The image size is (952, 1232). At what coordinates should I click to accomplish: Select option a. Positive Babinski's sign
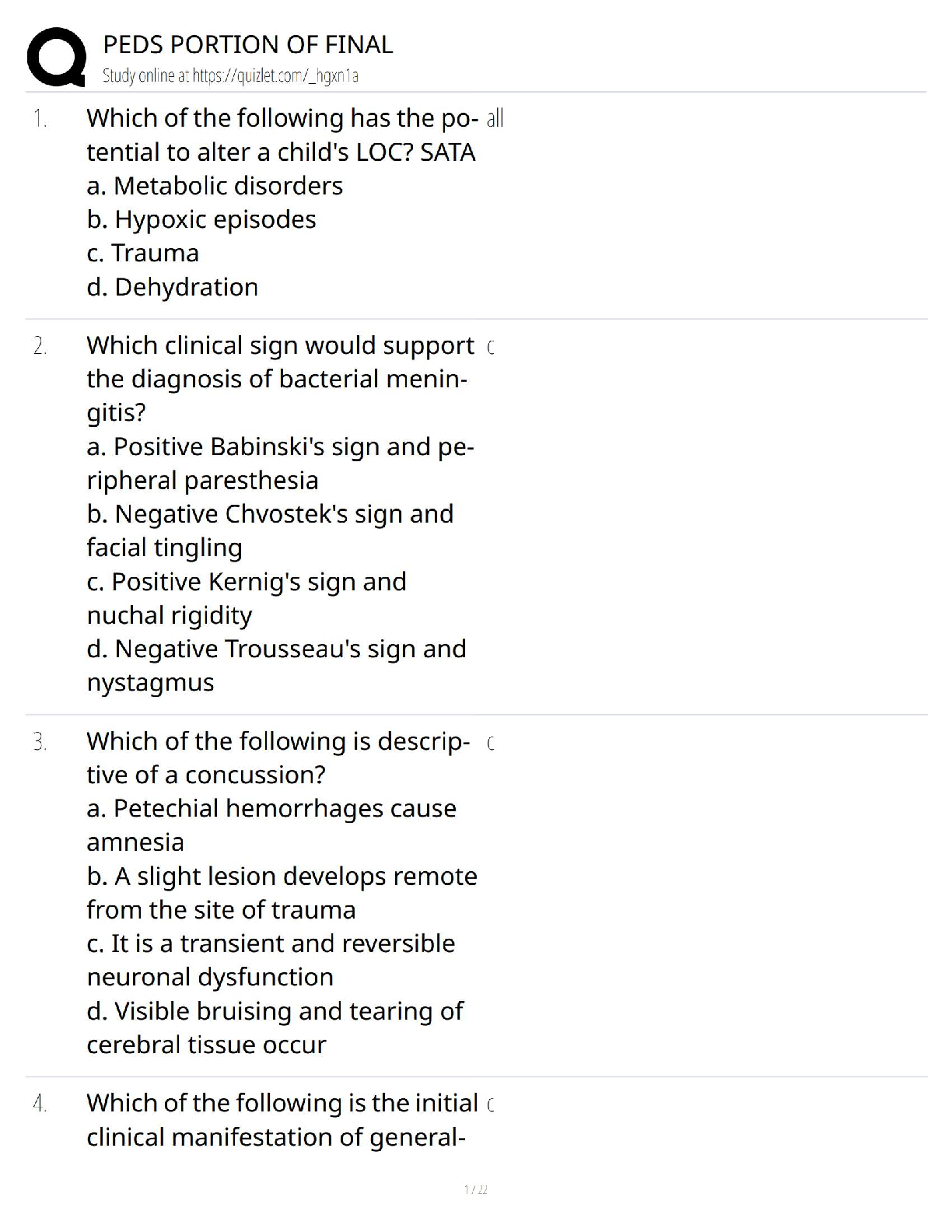pyautogui.click(x=280, y=464)
